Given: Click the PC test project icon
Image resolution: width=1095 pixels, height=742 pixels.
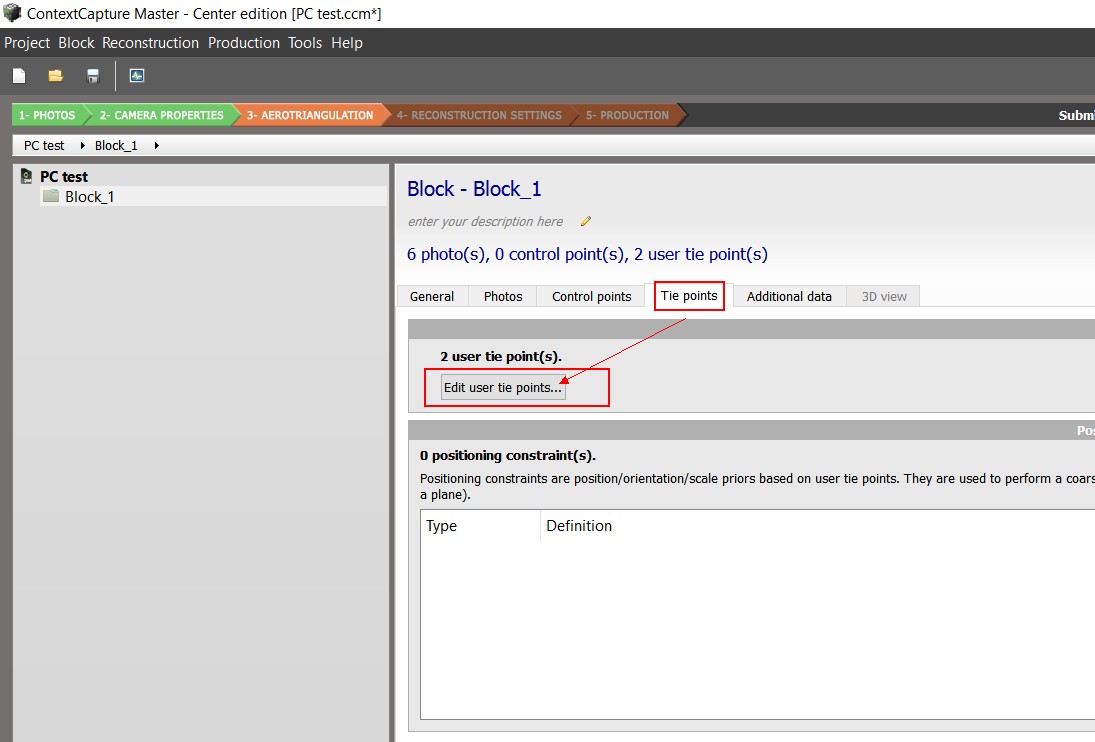Looking at the screenshot, I should [27, 176].
